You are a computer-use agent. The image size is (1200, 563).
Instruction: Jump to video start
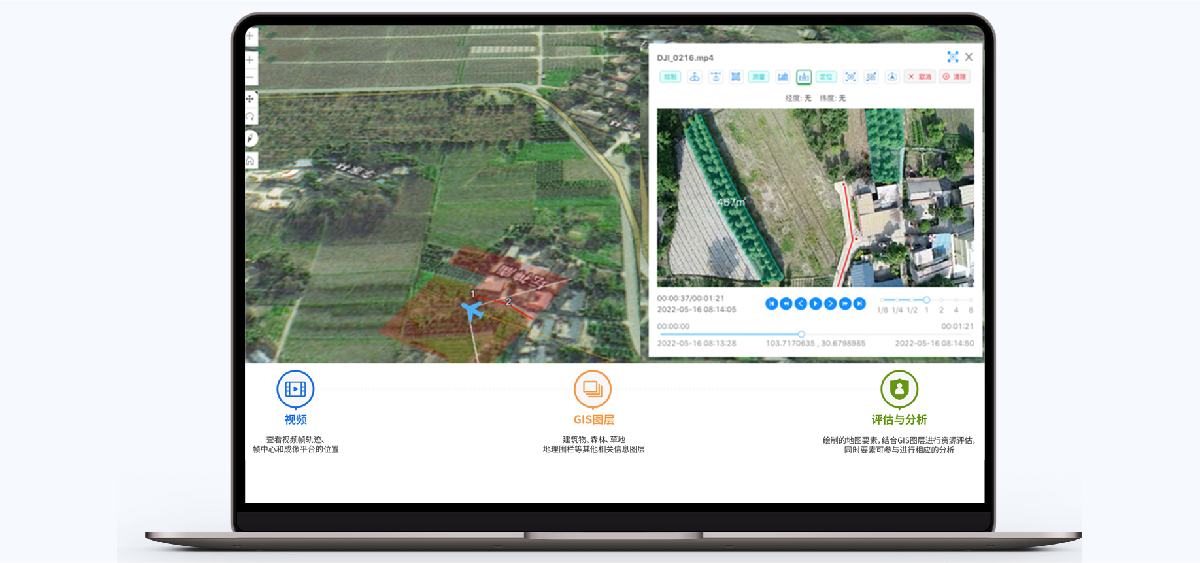(x=772, y=303)
